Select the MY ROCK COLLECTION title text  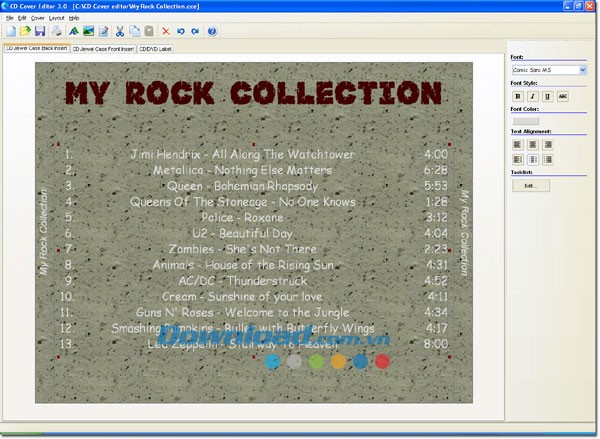[253, 93]
